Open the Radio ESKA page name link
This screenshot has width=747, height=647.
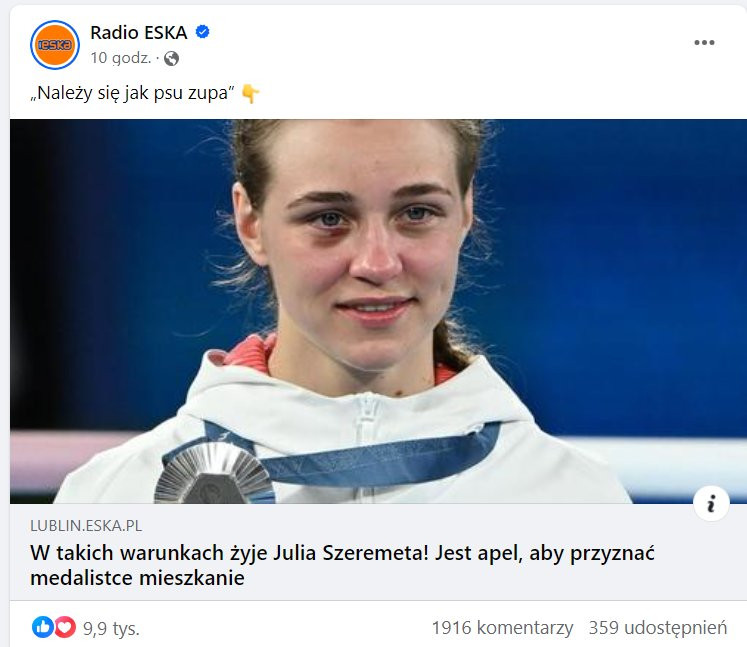coord(139,32)
